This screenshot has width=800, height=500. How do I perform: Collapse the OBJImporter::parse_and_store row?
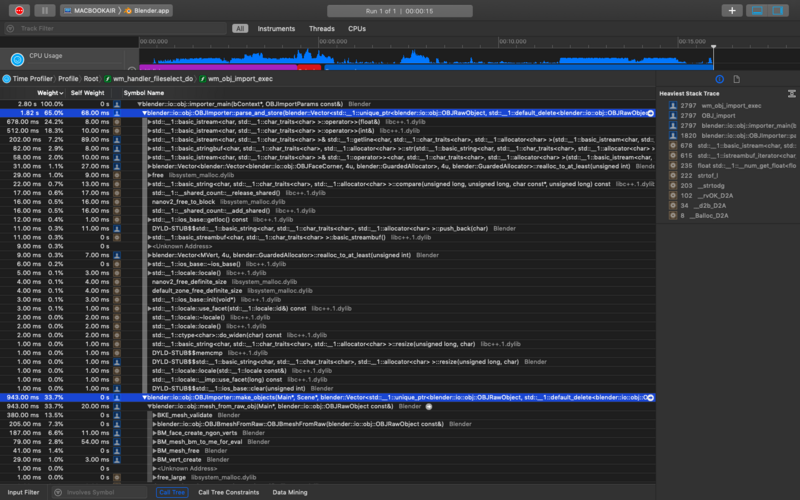coord(144,113)
